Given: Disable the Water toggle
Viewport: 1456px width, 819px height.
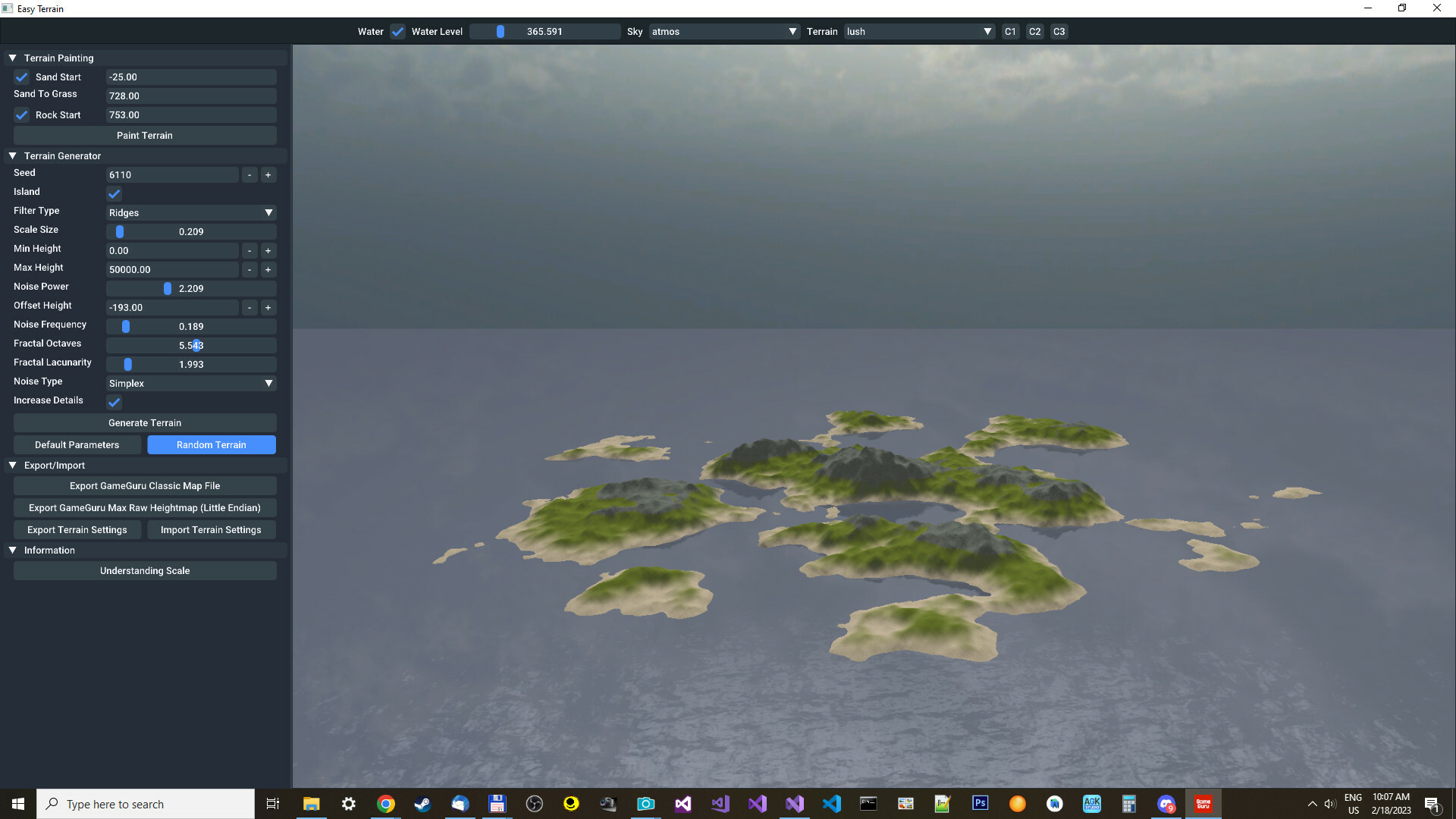Looking at the screenshot, I should tap(397, 31).
